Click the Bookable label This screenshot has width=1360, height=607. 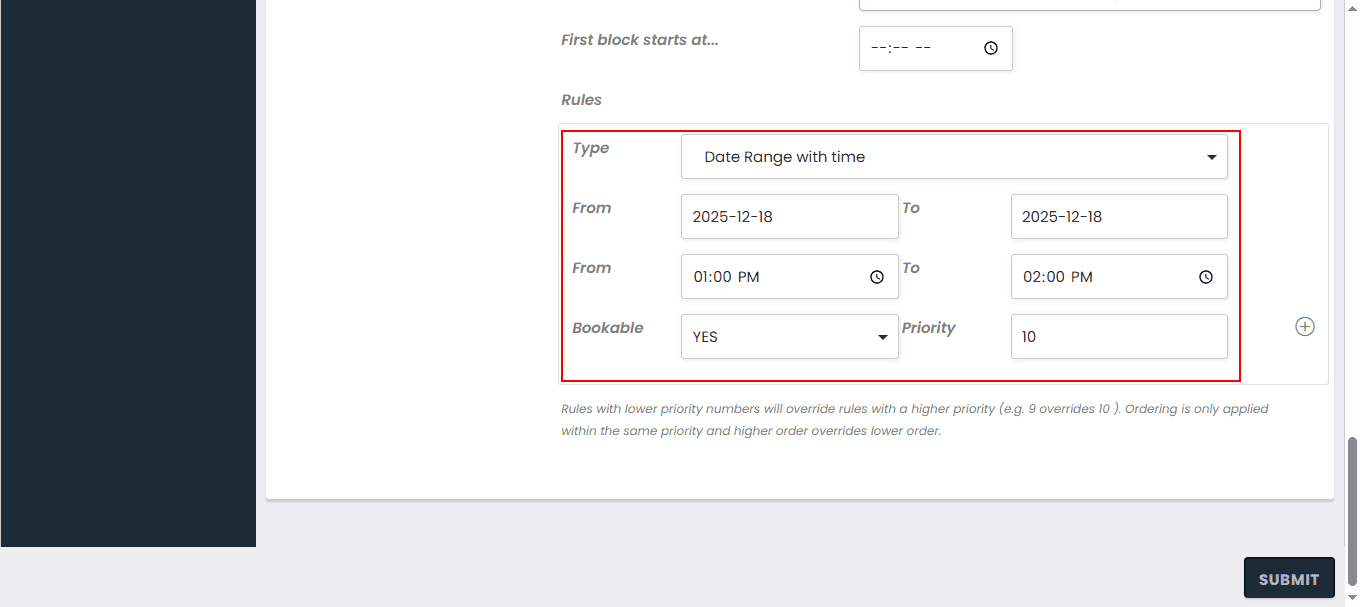(x=608, y=328)
